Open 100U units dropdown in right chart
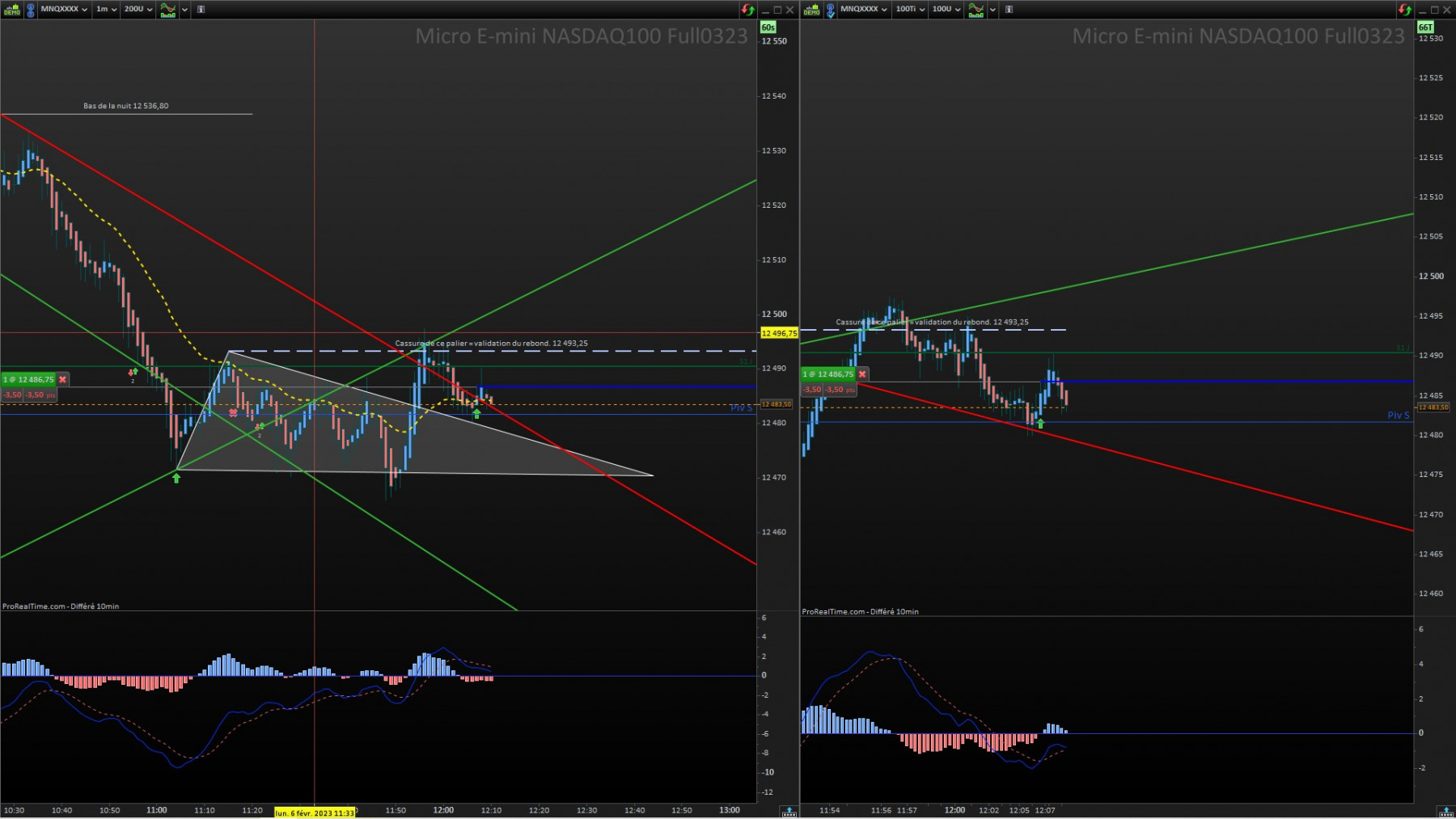The width and height of the screenshot is (1456, 819). (x=946, y=10)
